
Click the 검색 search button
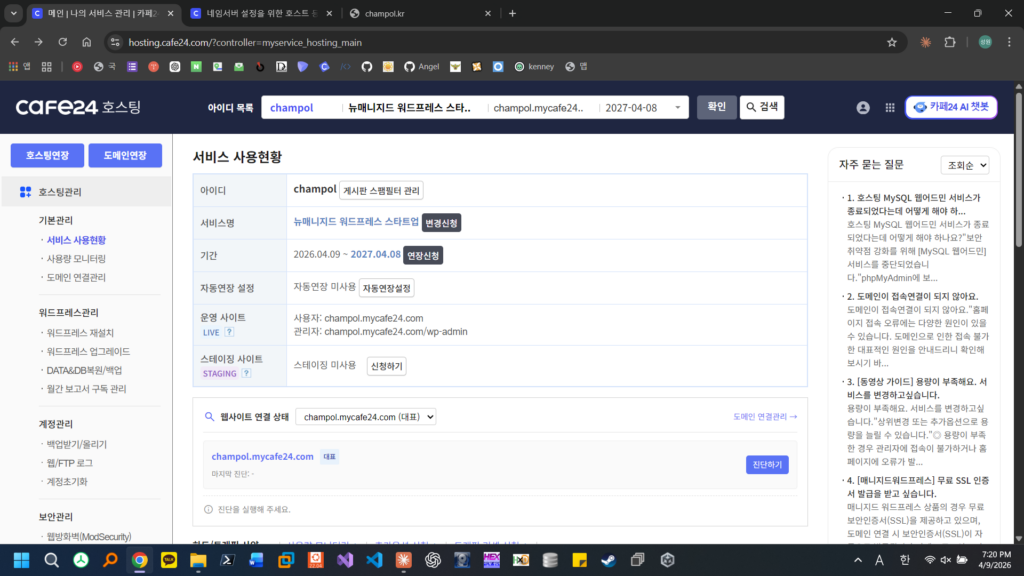[762, 107]
